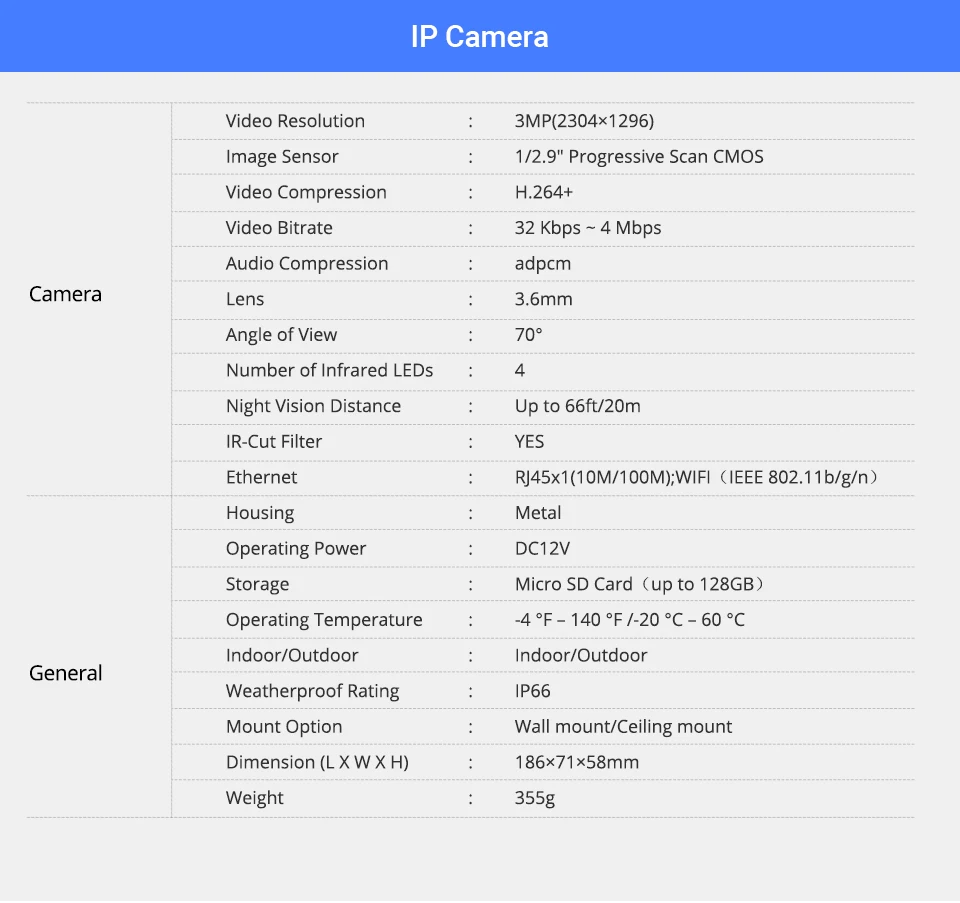The image size is (960, 903).
Task: Select the Camera section label
Action: point(65,294)
